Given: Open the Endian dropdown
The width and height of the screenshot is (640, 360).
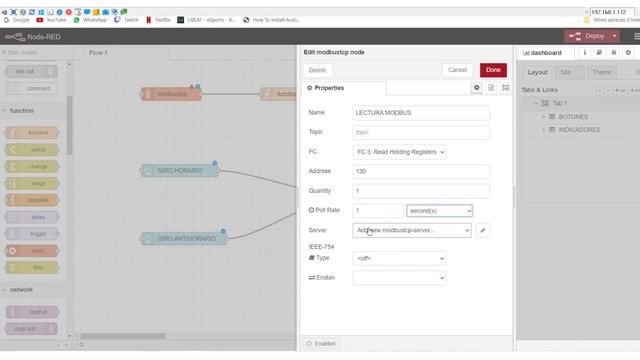Looking at the screenshot, I should 399,278.
